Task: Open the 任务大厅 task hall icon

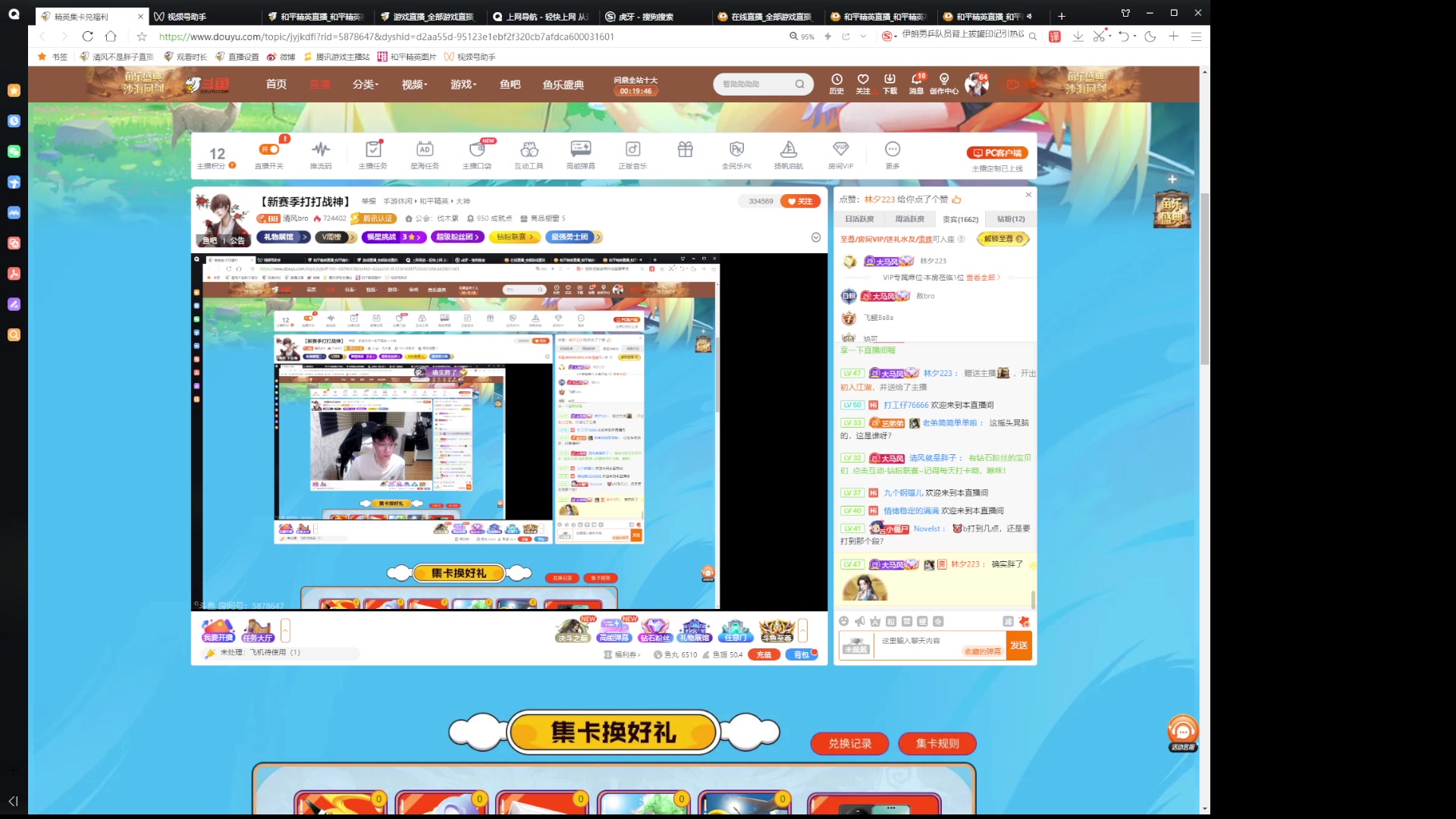Action: pyautogui.click(x=258, y=630)
